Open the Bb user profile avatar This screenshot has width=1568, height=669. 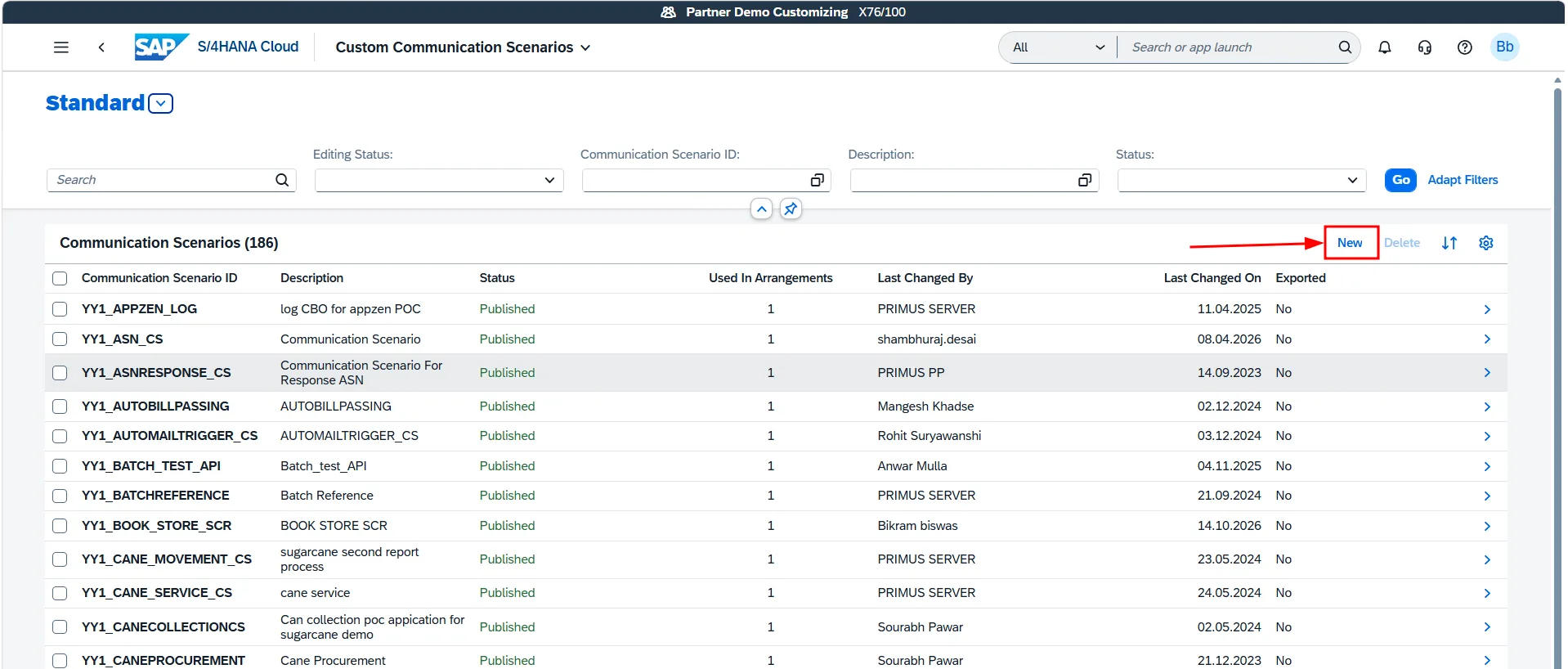(1505, 47)
